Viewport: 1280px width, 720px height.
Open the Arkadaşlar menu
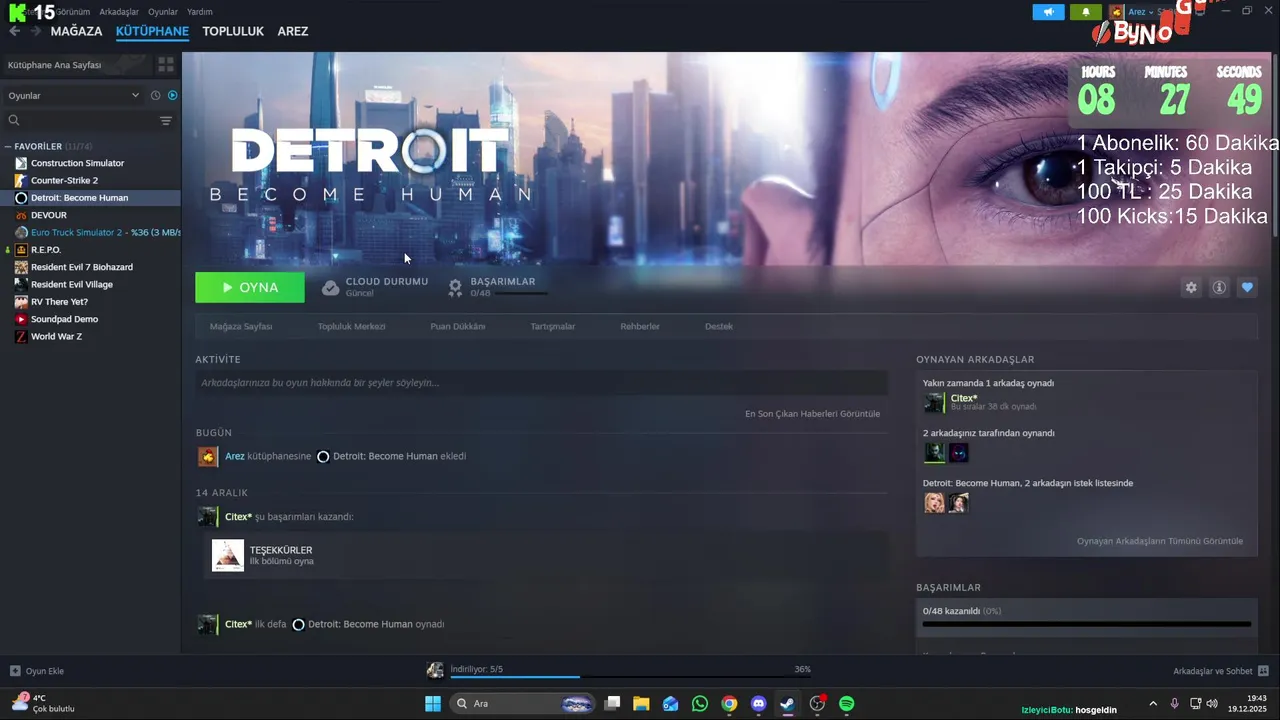point(119,12)
